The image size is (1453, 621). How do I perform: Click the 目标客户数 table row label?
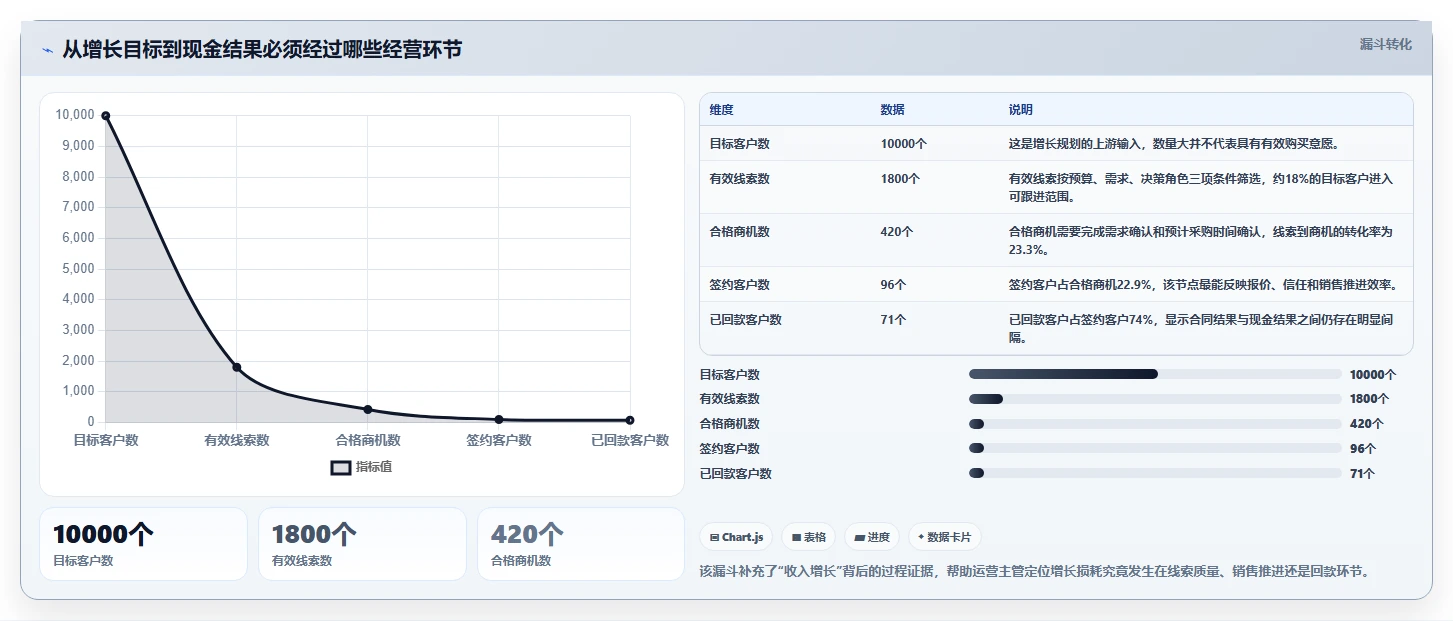point(739,144)
